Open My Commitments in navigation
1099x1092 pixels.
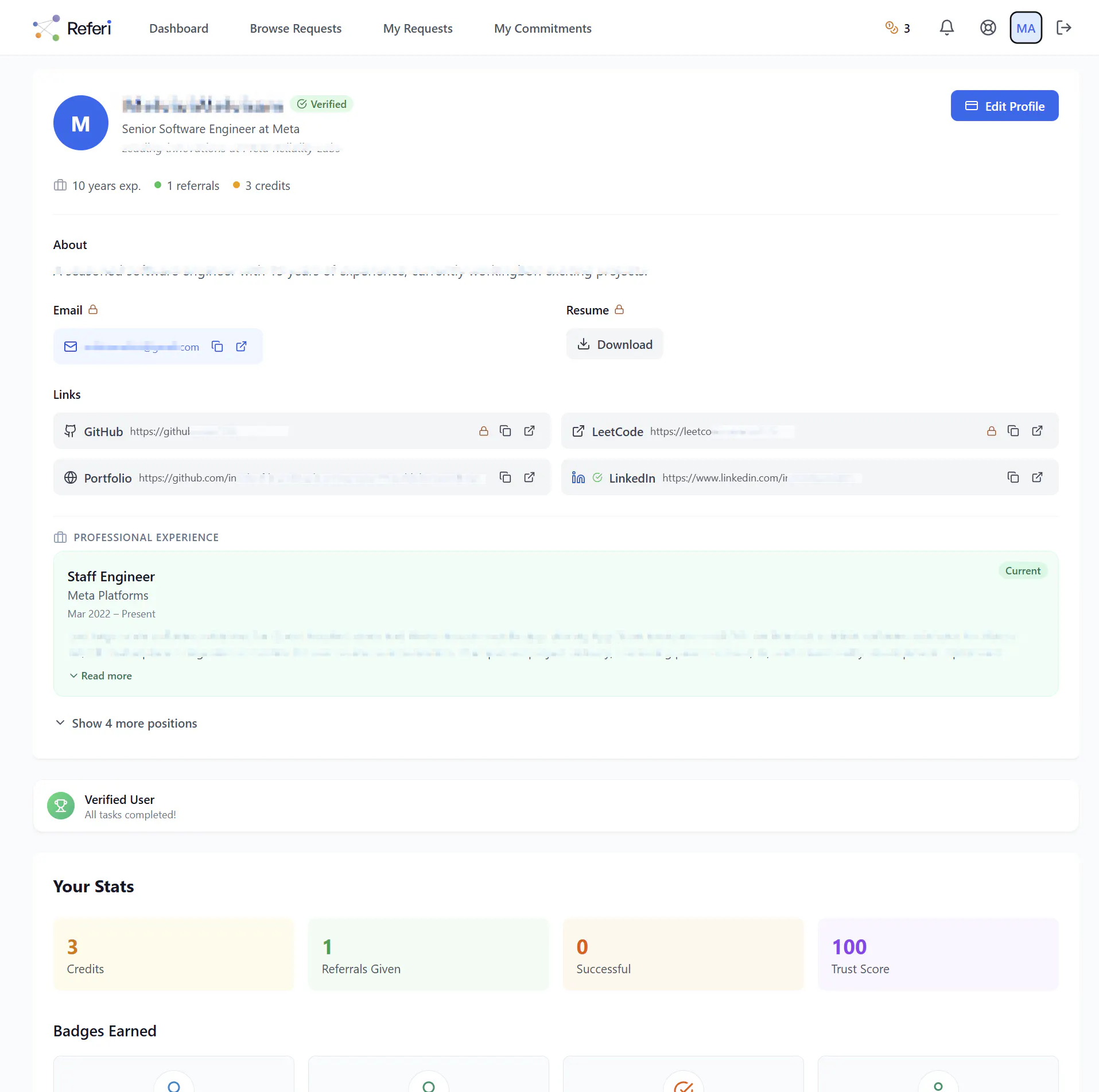click(x=542, y=28)
